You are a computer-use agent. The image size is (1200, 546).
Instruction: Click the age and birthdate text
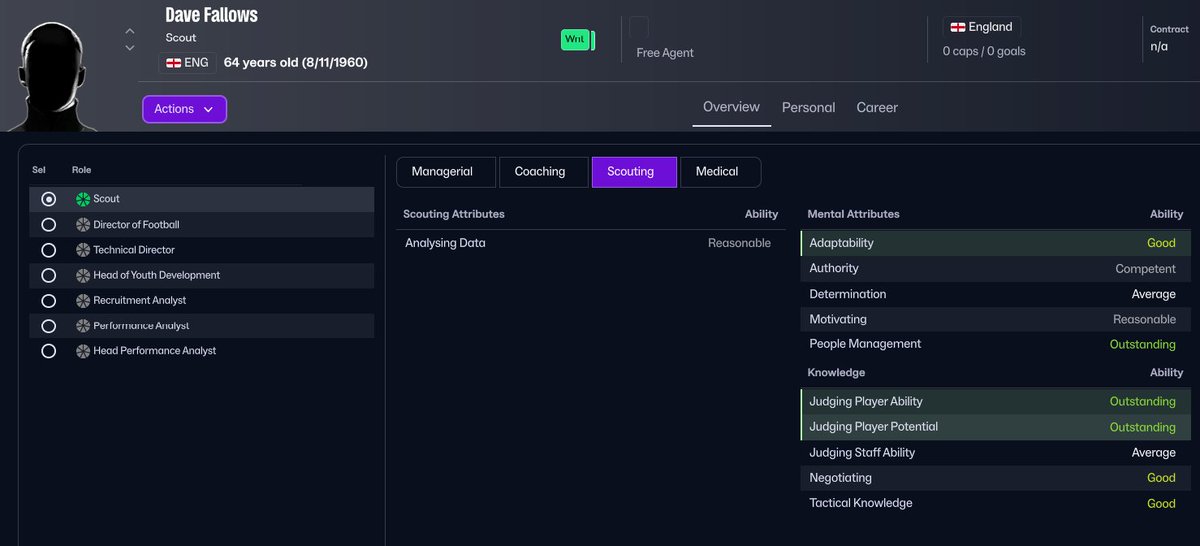[x=296, y=63]
